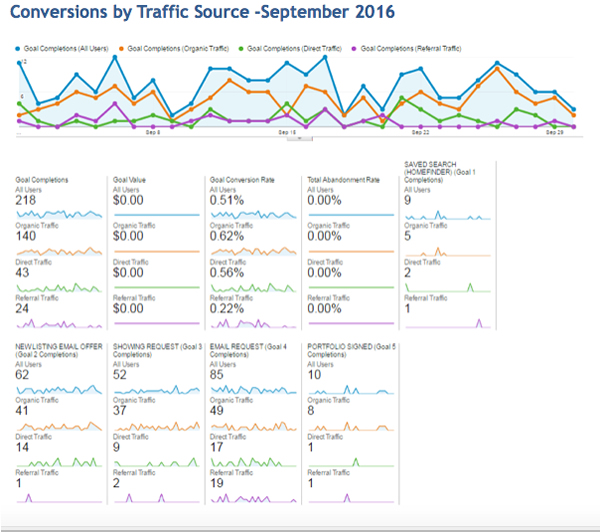Open the Portfolio Signed All Users sparkline
Screen dimensions: 600x532
[351, 390]
